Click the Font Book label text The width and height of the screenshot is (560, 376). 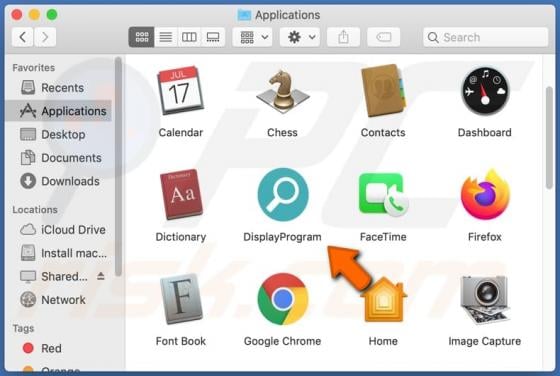tap(181, 341)
